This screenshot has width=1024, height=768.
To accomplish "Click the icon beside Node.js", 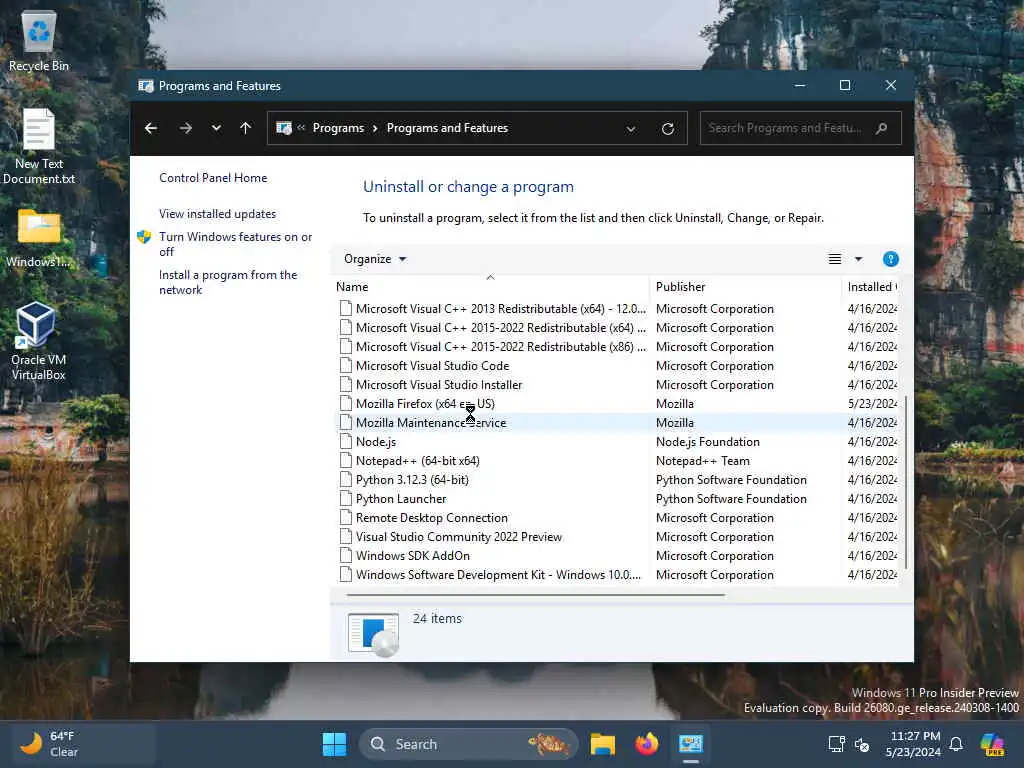I will point(345,441).
